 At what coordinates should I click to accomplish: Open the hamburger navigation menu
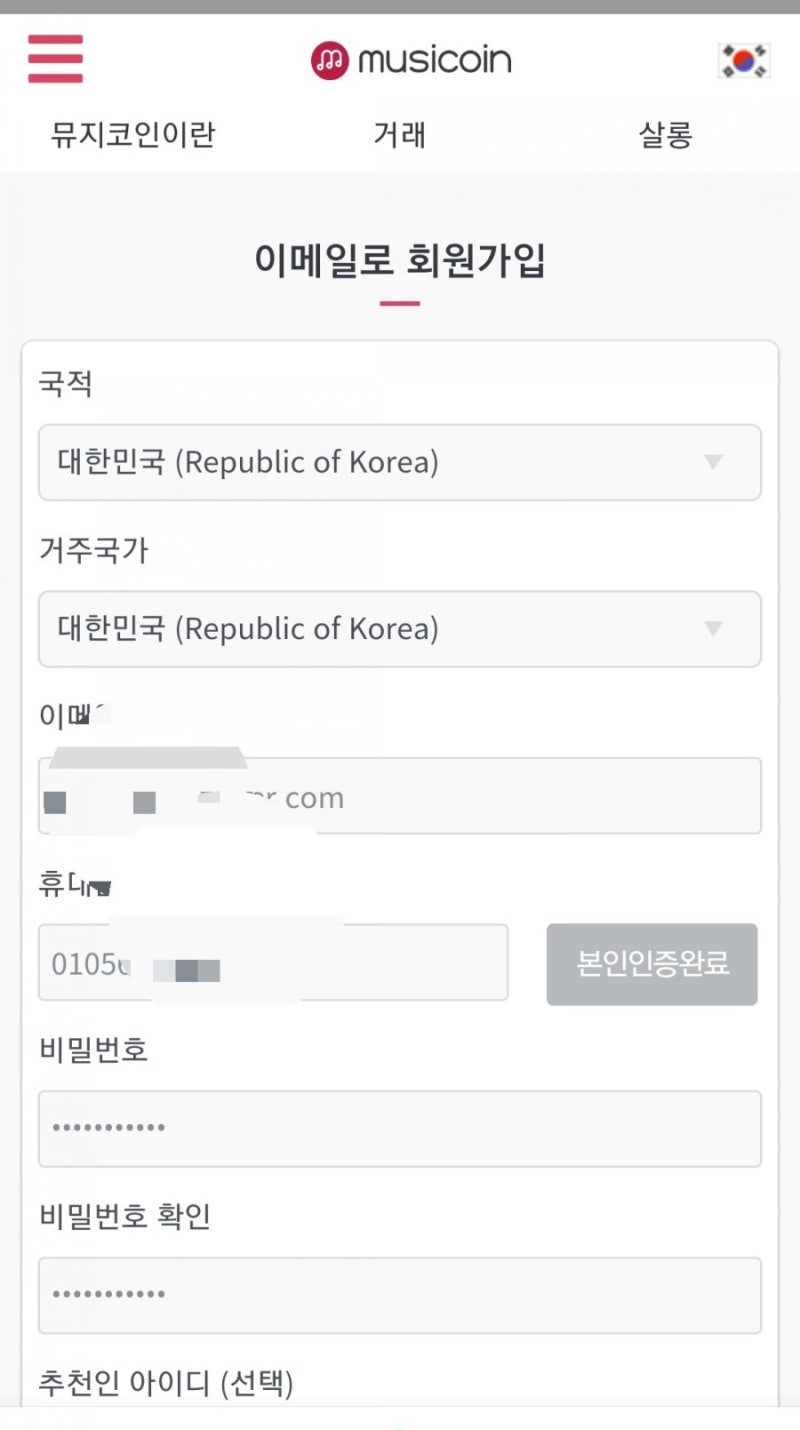tap(54, 60)
